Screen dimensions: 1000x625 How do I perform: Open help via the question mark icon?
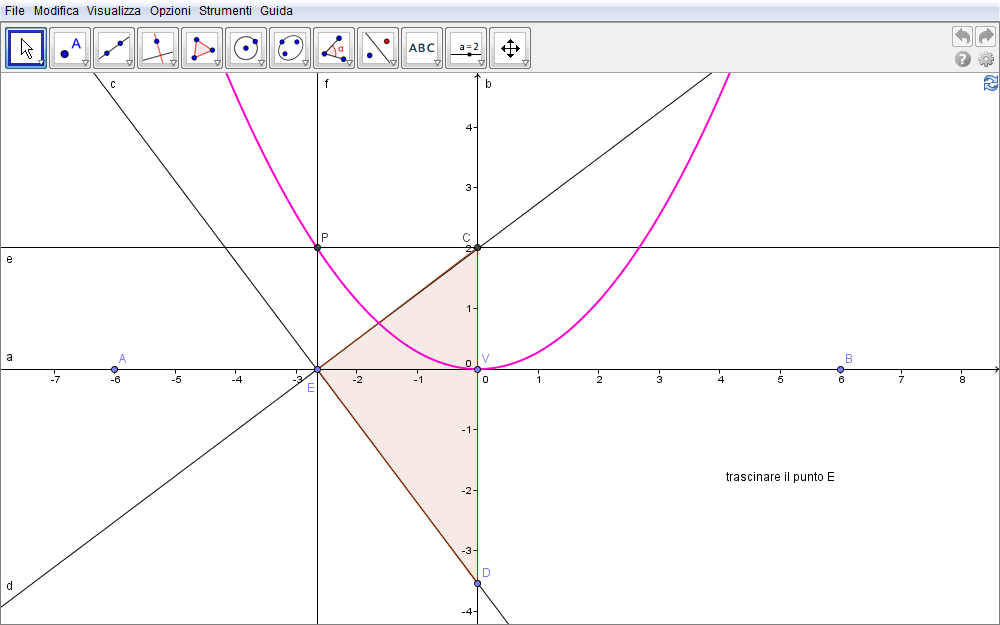(963, 59)
